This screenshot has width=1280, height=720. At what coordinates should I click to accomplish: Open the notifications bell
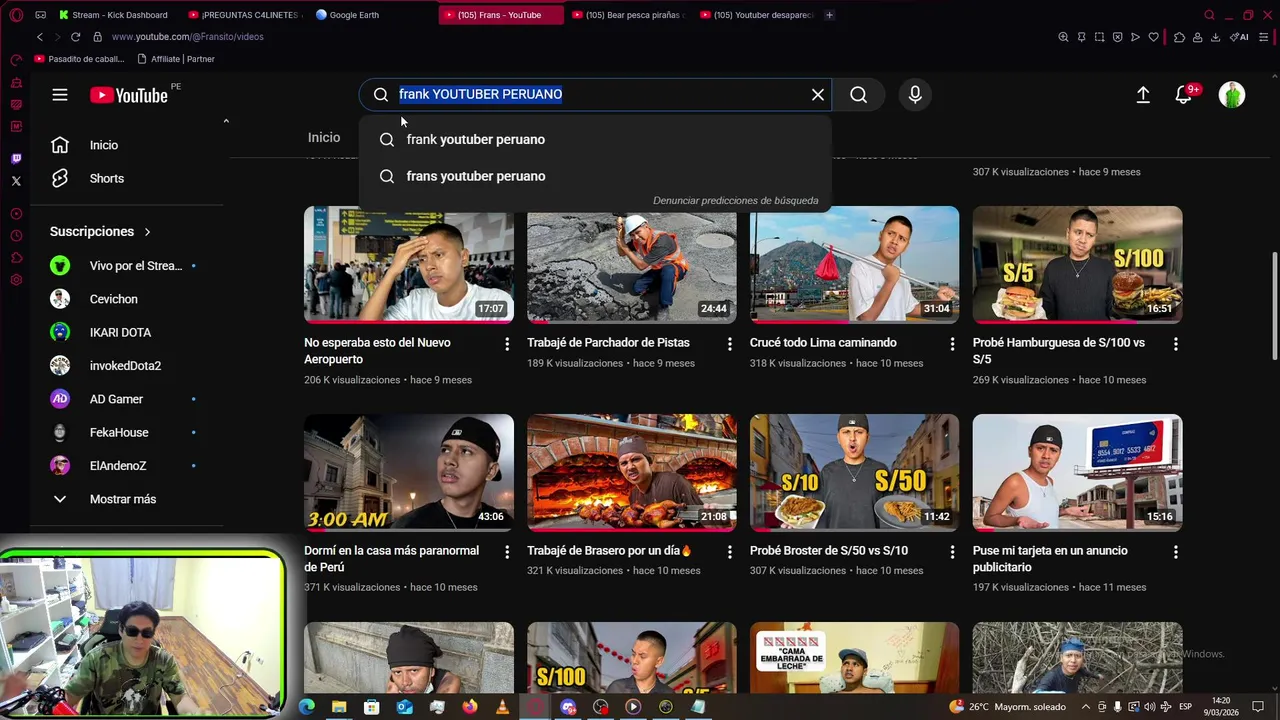pos(1184,95)
